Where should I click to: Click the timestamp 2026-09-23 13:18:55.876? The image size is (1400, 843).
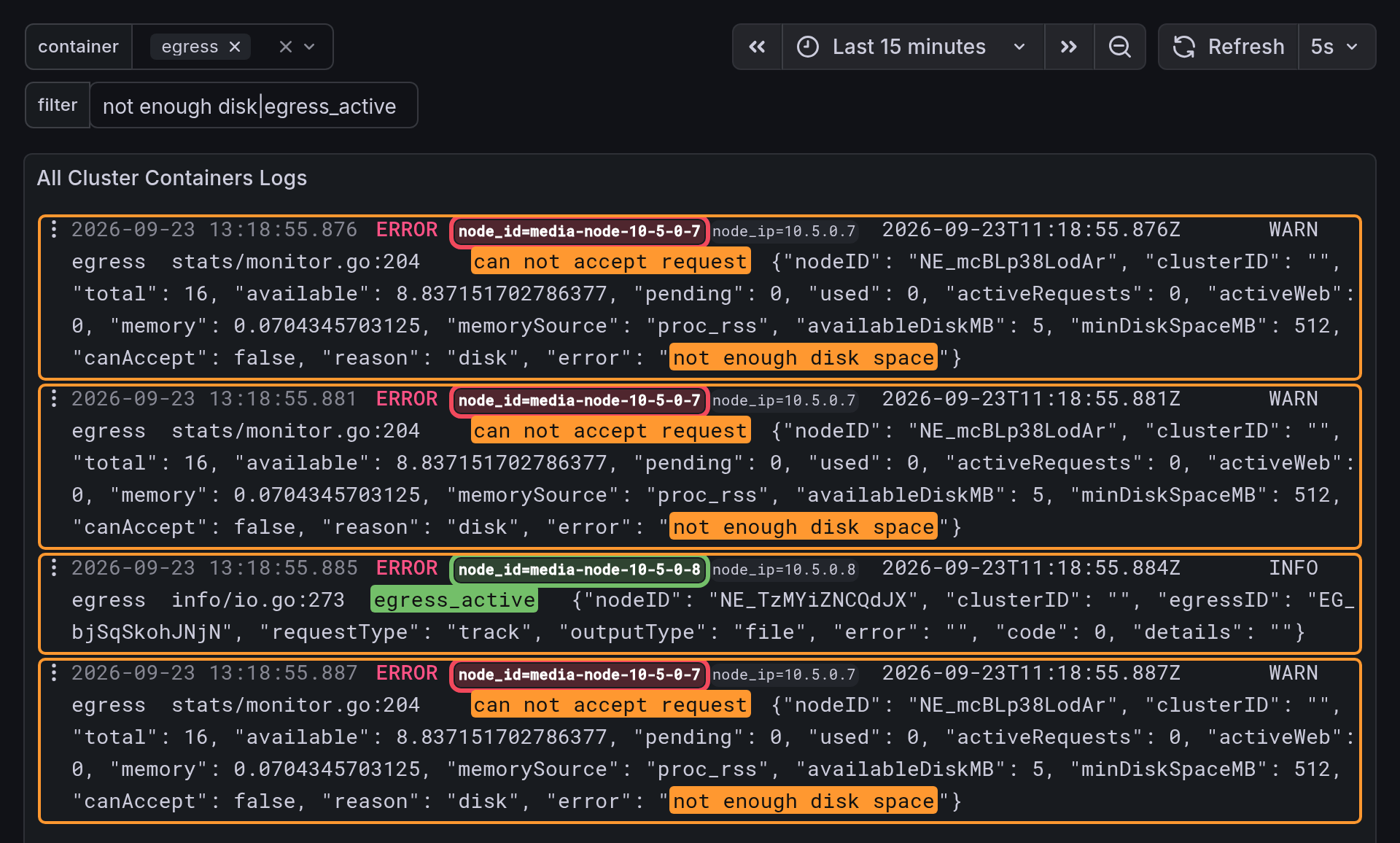click(x=214, y=230)
